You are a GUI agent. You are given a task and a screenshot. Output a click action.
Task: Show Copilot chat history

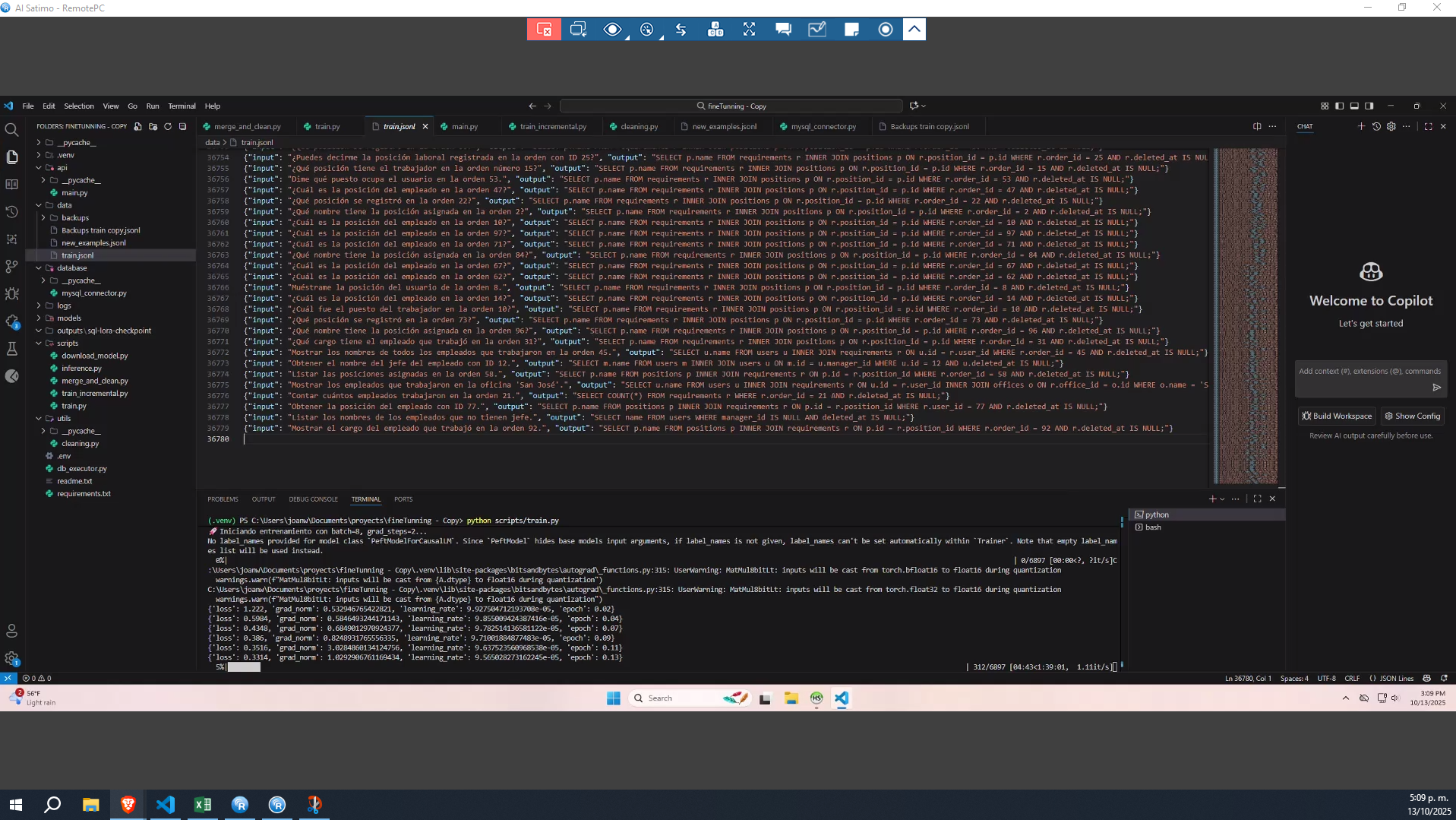click(x=1376, y=127)
